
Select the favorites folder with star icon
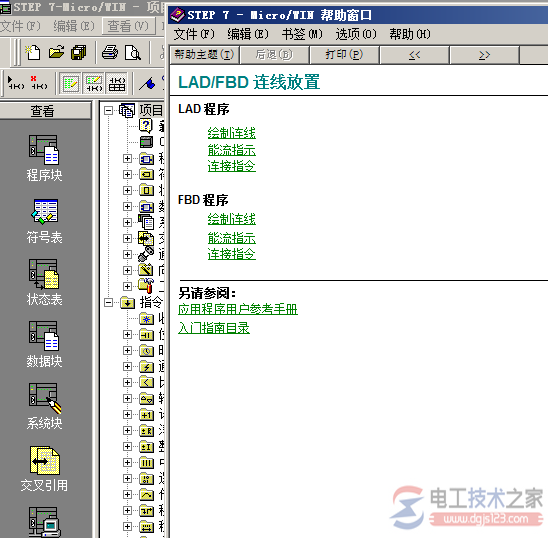tap(146, 318)
